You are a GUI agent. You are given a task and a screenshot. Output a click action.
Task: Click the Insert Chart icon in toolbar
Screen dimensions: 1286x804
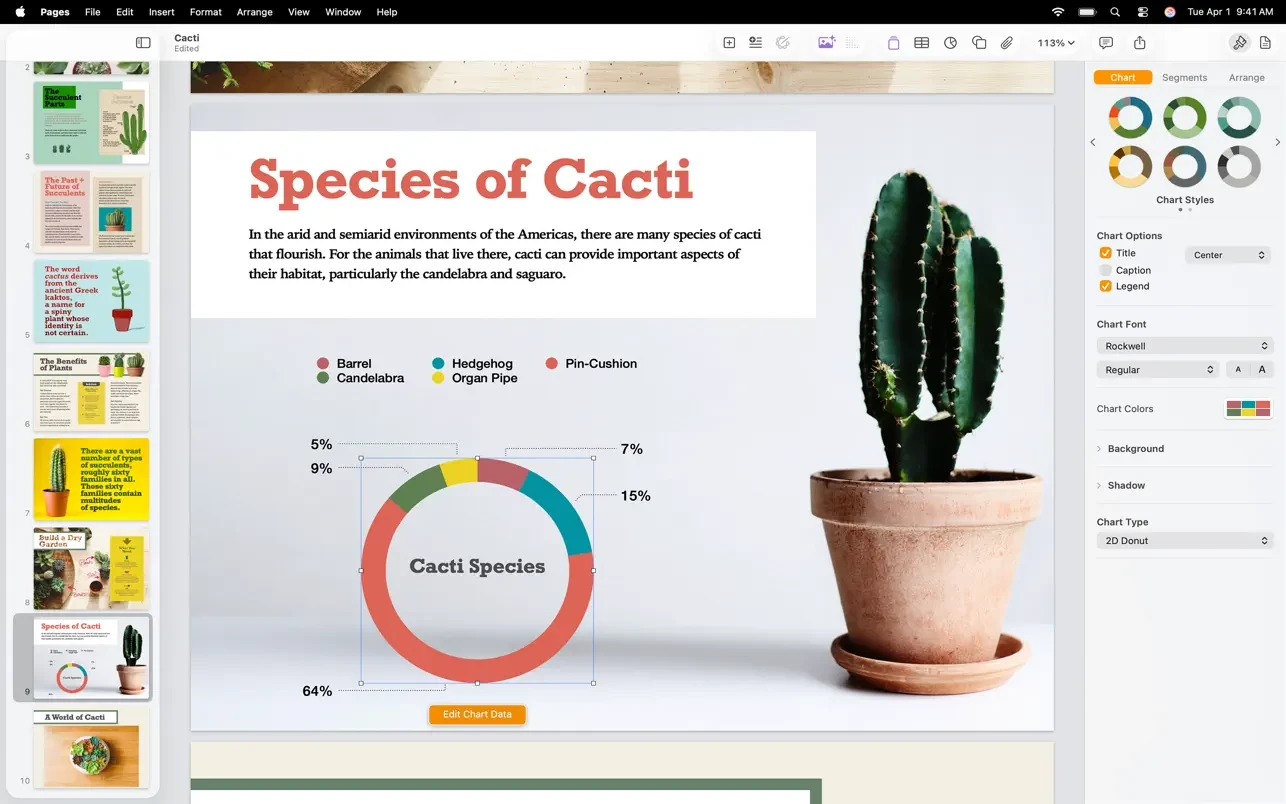pyautogui.click(x=950, y=43)
